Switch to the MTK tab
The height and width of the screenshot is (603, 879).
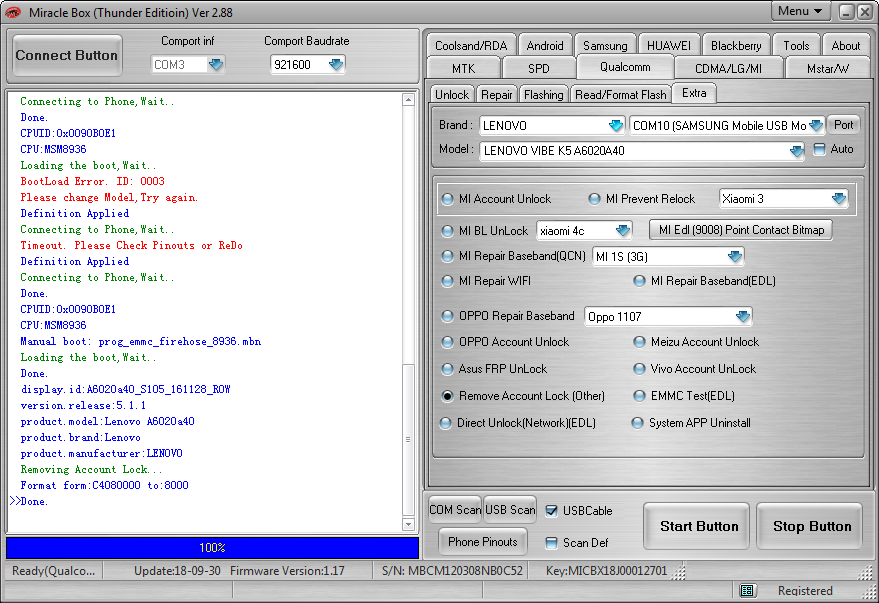(463, 68)
